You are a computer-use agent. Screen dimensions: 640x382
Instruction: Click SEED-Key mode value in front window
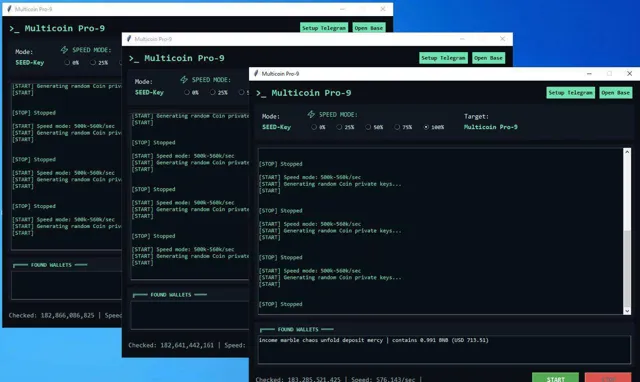pos(276,127)
